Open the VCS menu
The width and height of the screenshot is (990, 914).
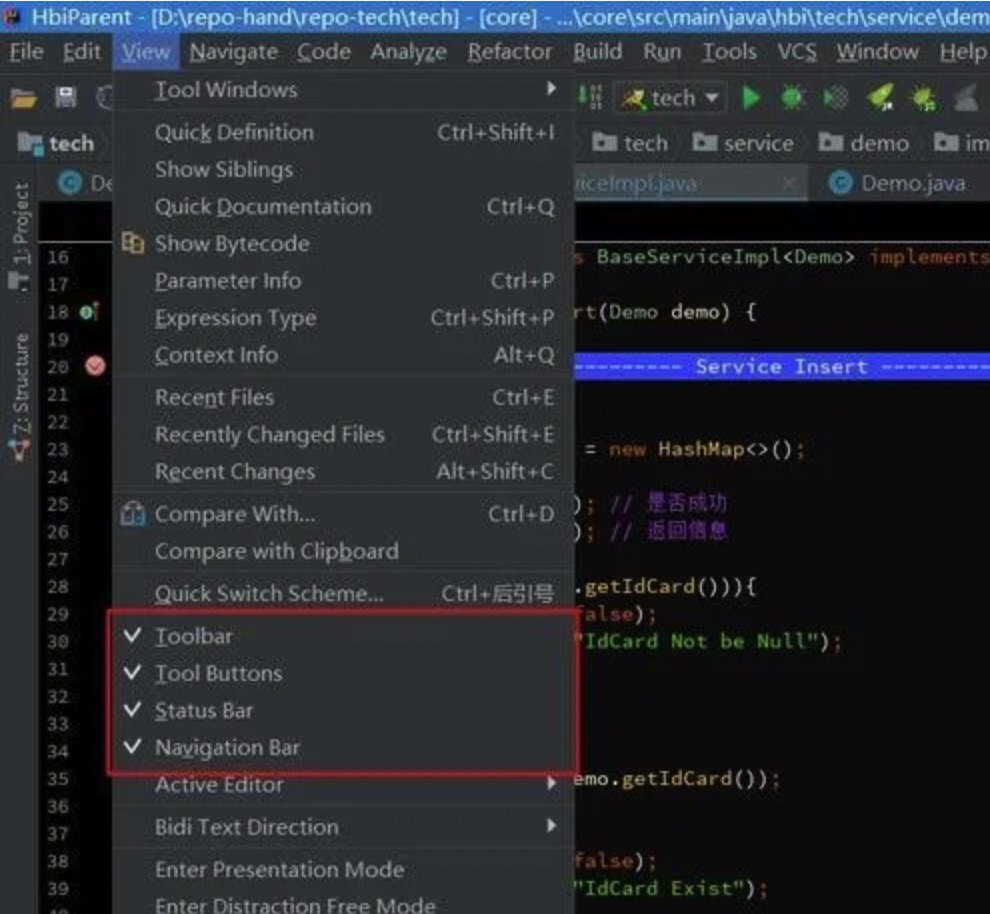point(797,52)
